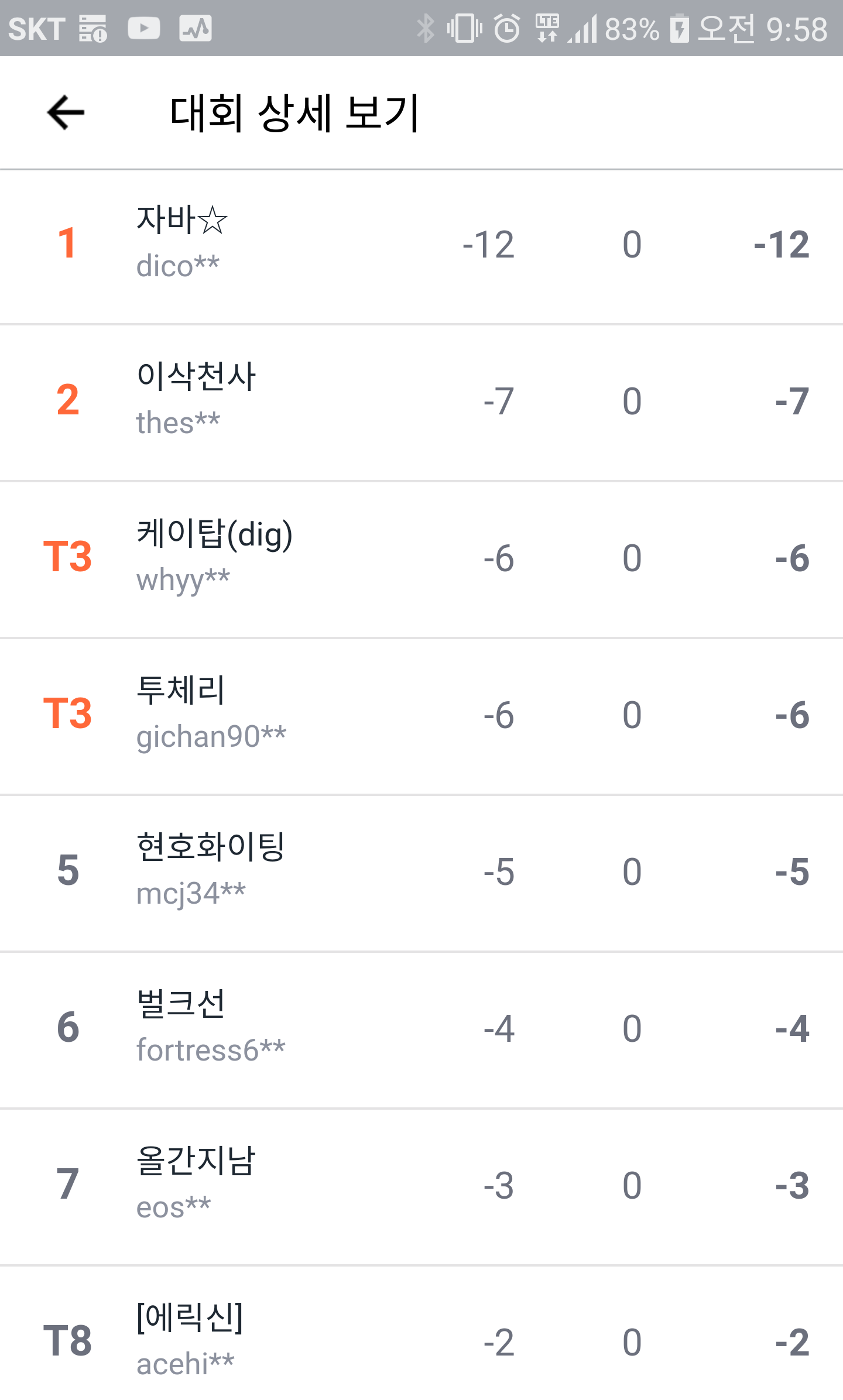The height and width of the screenshot is (1400, 843).
Task: Tap the activity monitor status icon
Action: coord(195,29)
